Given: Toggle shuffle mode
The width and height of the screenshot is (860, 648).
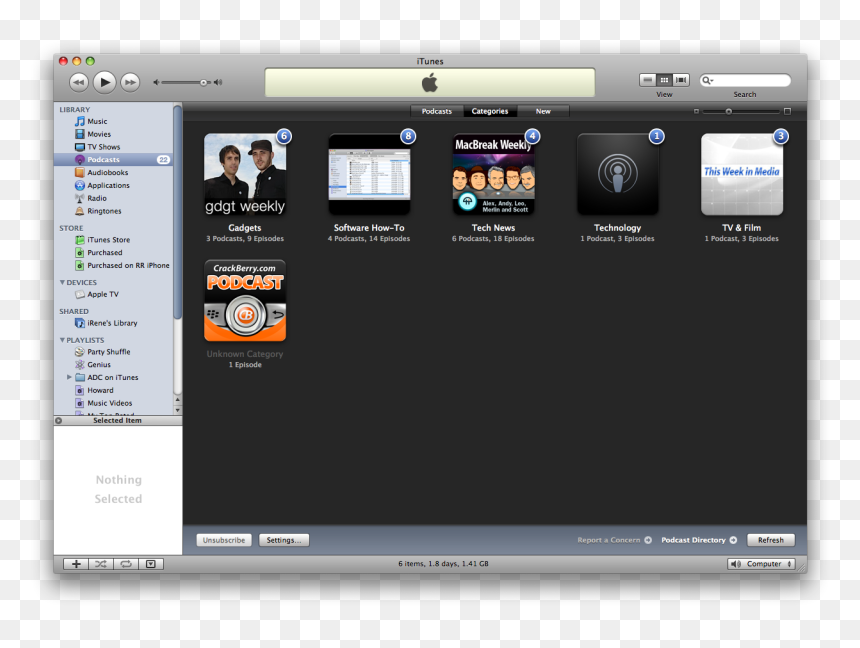Looking at the screenshot, I should coord(101,564).
